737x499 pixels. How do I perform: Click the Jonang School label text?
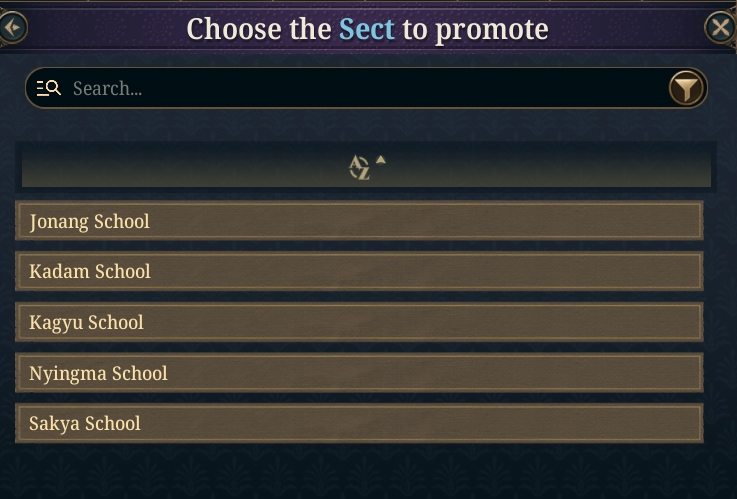point(89,222)
